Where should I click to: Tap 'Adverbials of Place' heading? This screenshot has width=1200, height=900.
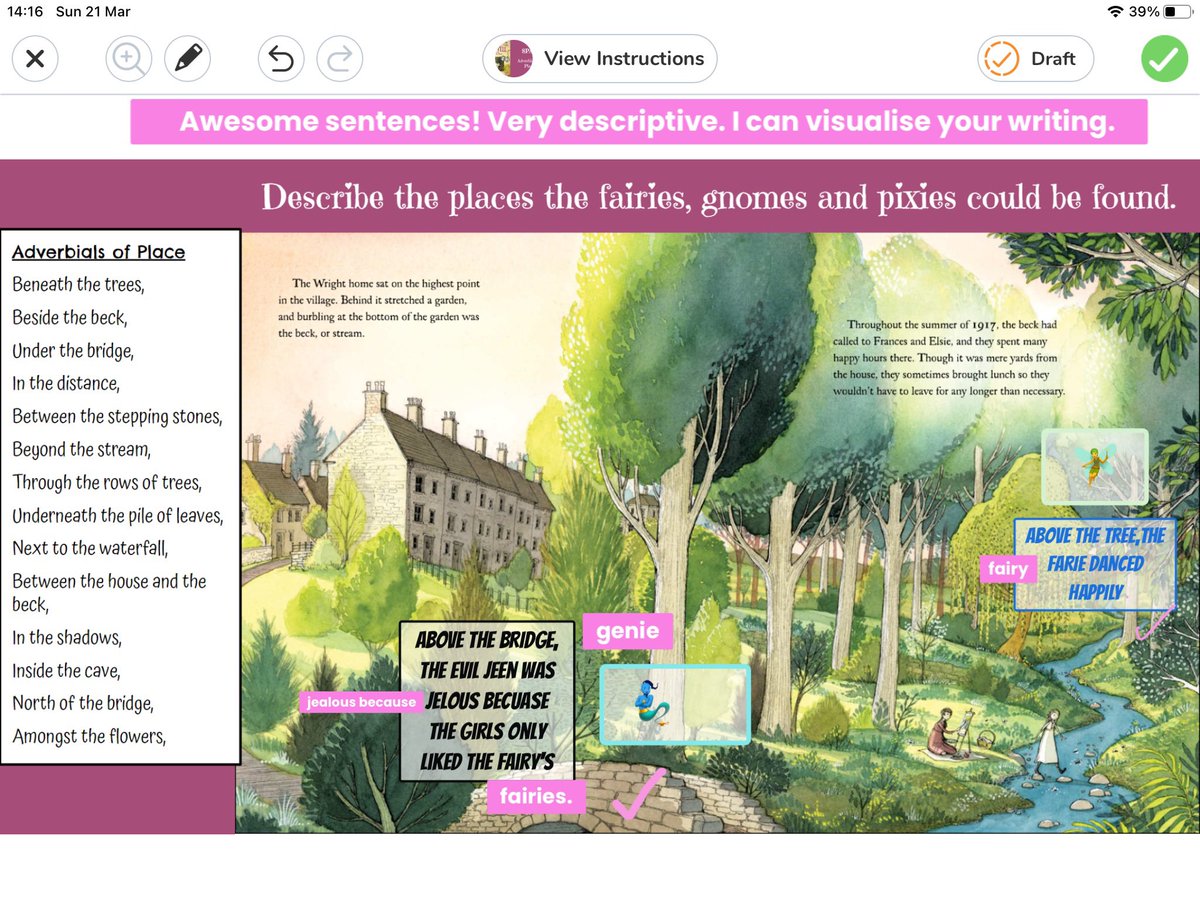(x=98, y=252)
